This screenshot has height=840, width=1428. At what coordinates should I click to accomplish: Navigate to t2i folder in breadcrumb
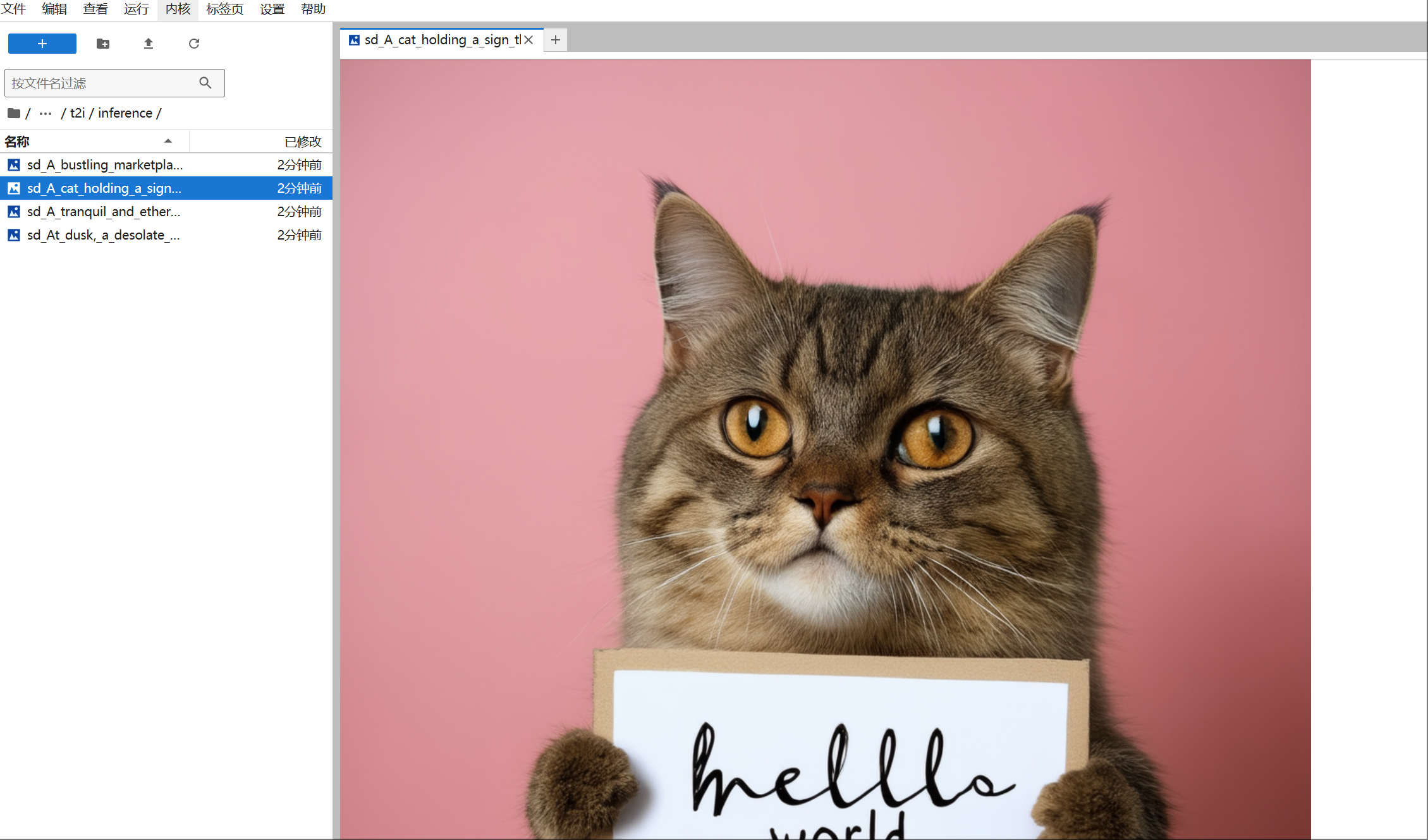[77, 113]
